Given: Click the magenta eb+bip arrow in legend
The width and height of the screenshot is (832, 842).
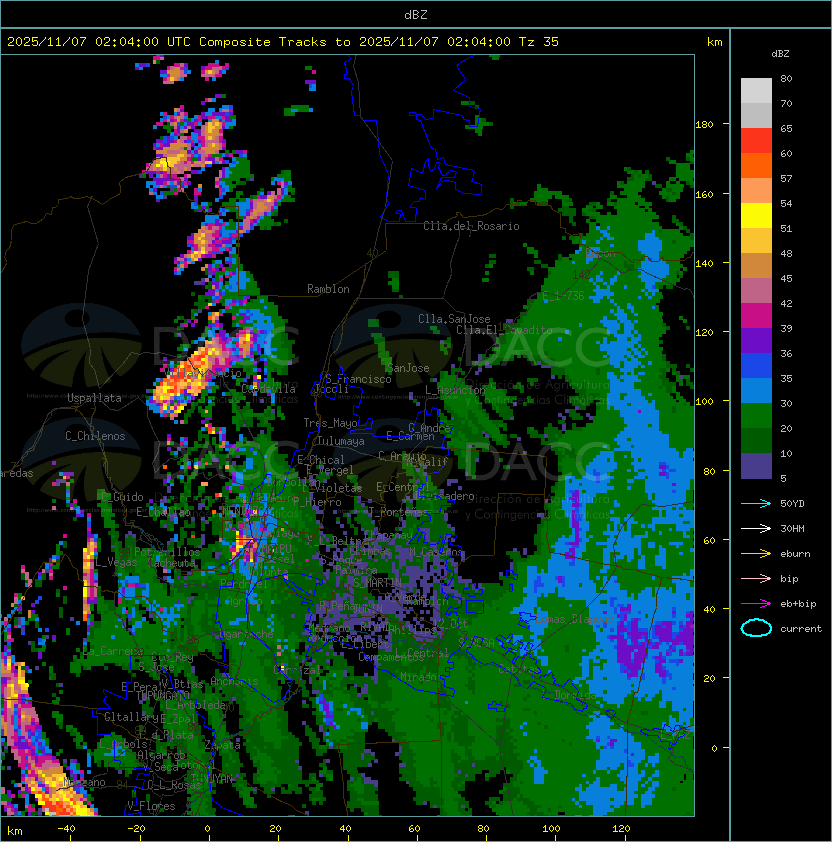Looking at the screenshot, I should click(x=756, y=604).
